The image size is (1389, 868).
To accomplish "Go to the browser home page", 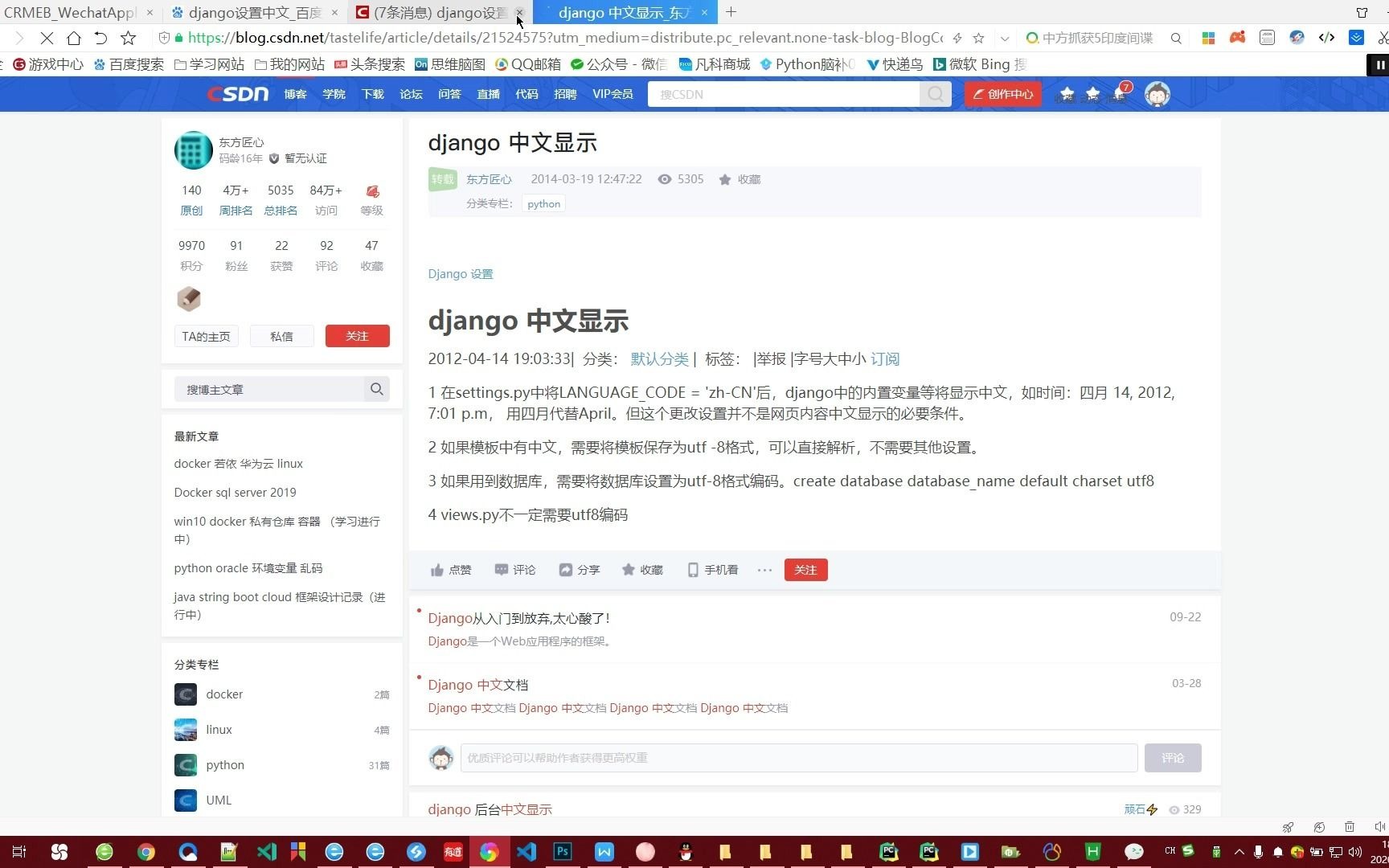I will coord(74,38).
